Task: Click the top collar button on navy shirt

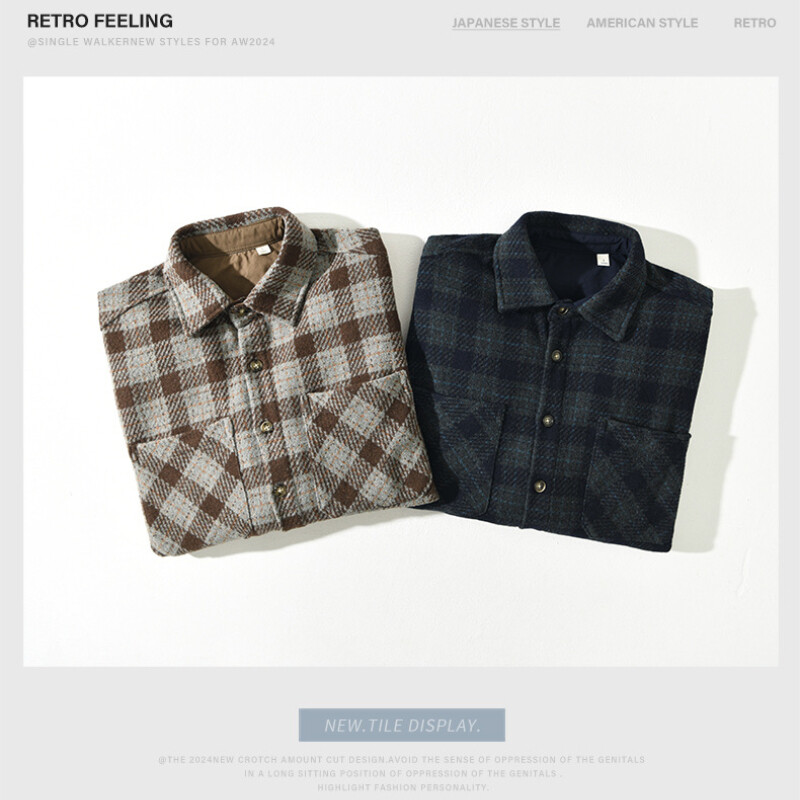Action: click(563, 310)
